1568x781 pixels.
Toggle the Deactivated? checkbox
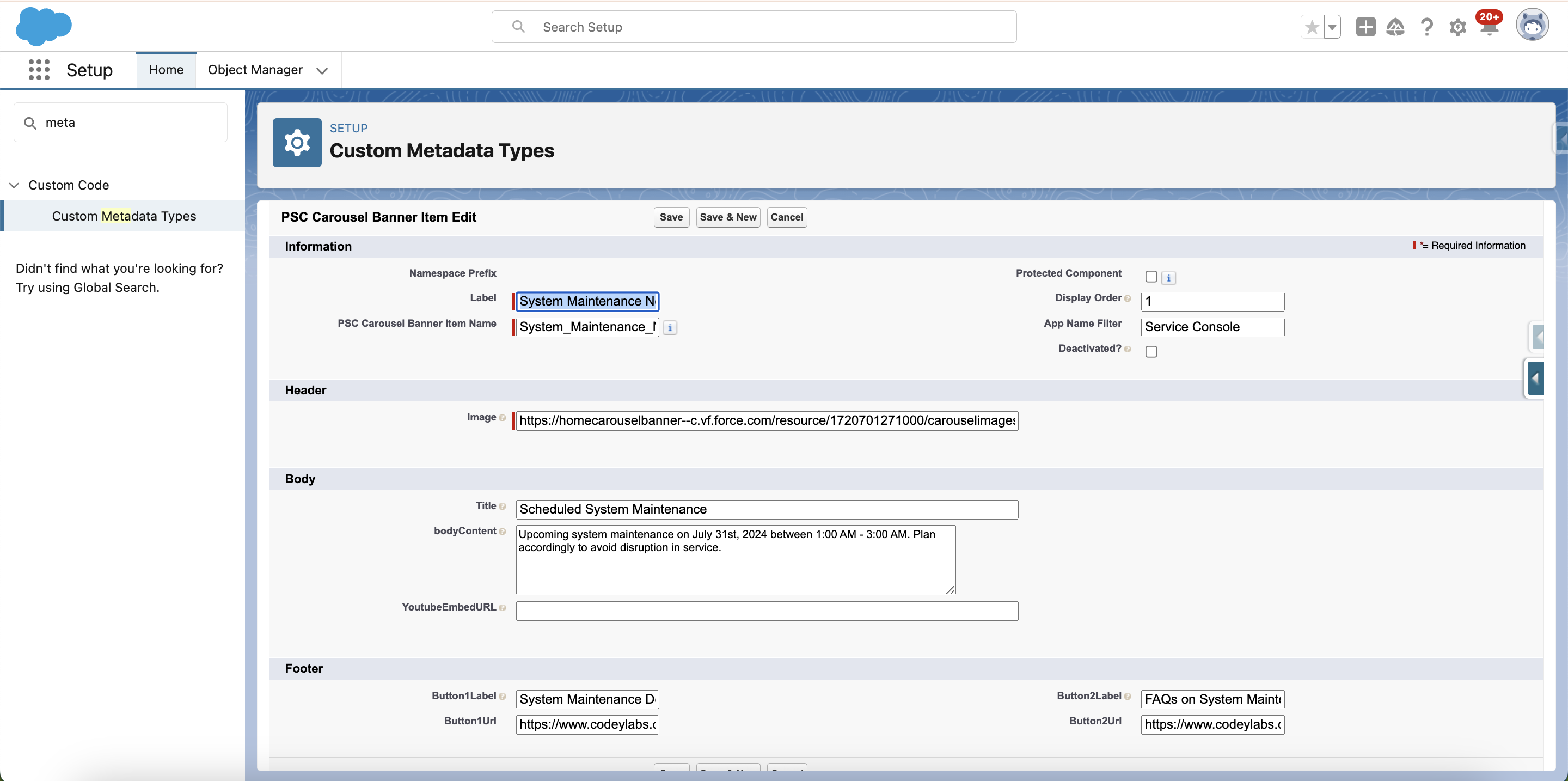click(x=1150, y=352)
